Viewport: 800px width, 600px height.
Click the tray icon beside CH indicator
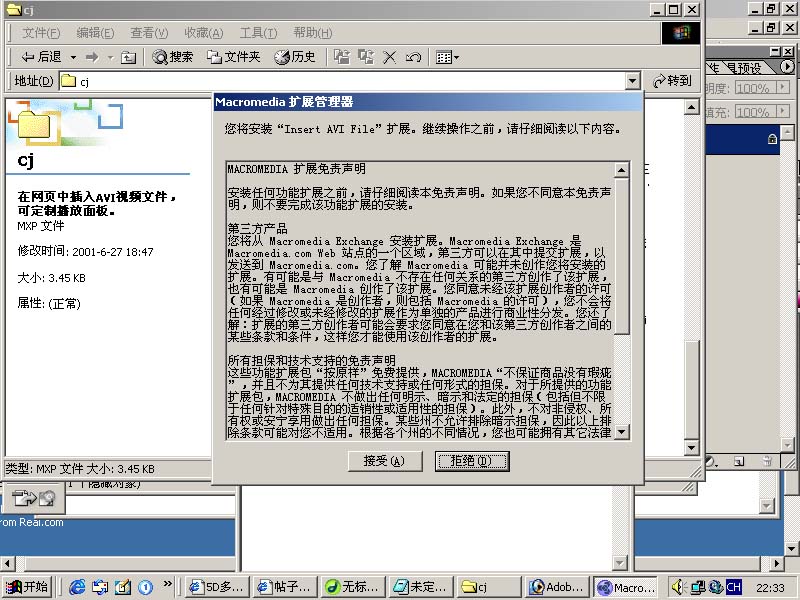pyautogui.click(x=716, y=587)
